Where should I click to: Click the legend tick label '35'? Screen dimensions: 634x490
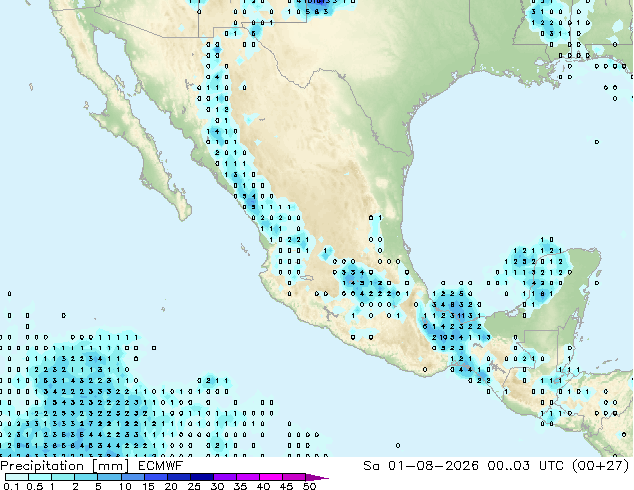point(240,486)
